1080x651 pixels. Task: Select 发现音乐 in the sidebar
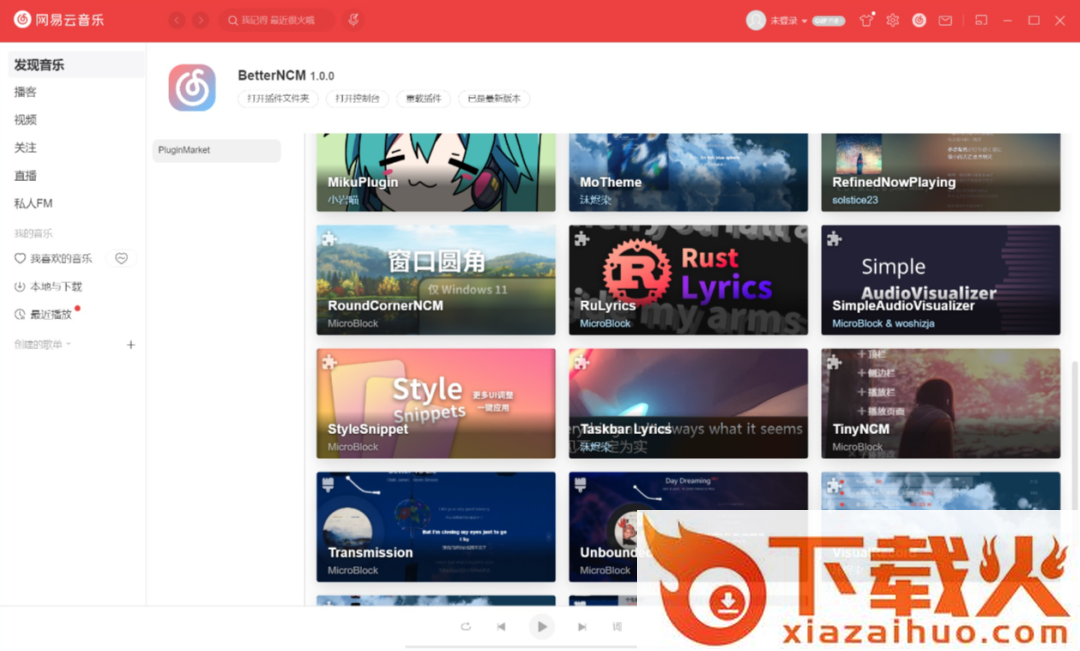[x=76, y=65]
